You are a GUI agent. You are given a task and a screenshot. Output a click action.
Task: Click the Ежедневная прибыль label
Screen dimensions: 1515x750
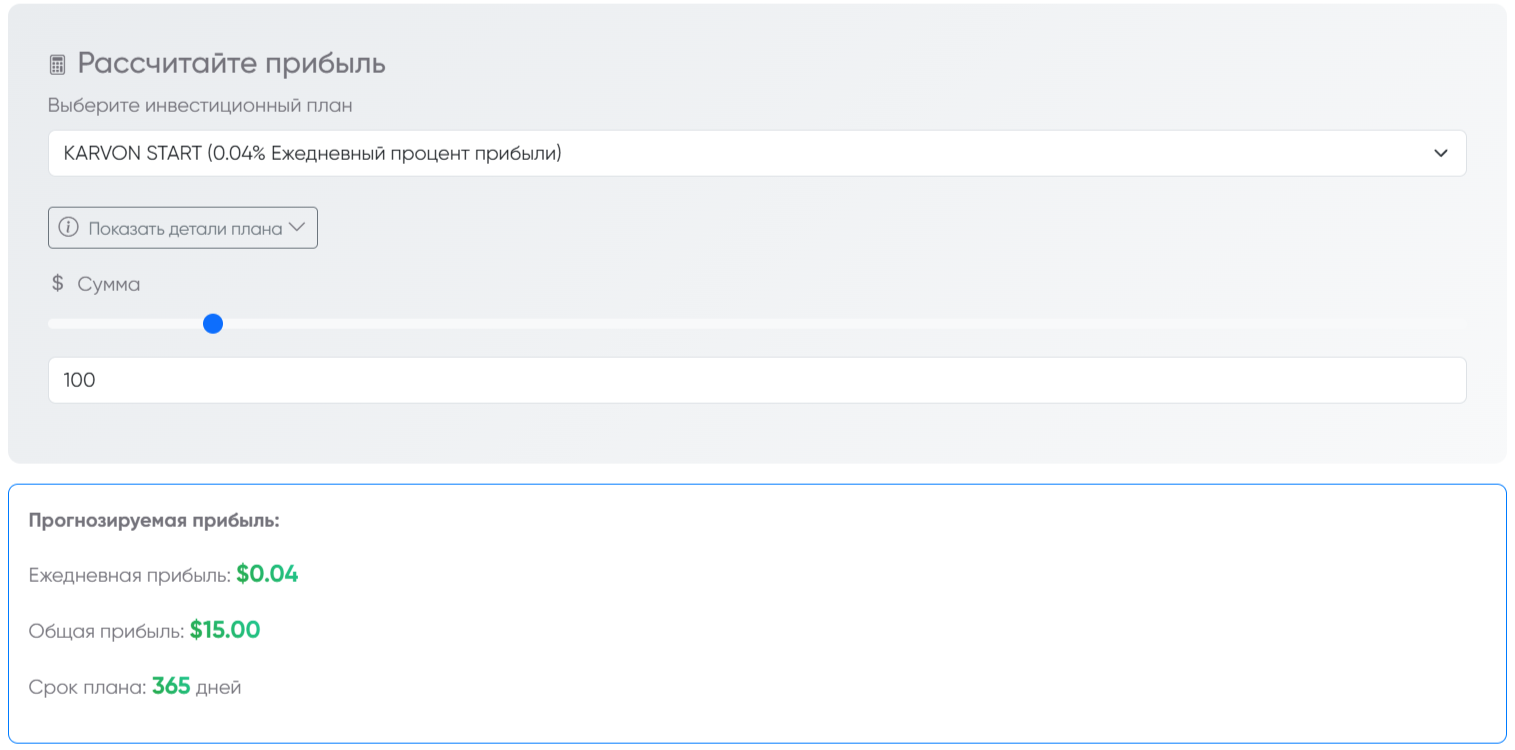click(x=129, y=575)
